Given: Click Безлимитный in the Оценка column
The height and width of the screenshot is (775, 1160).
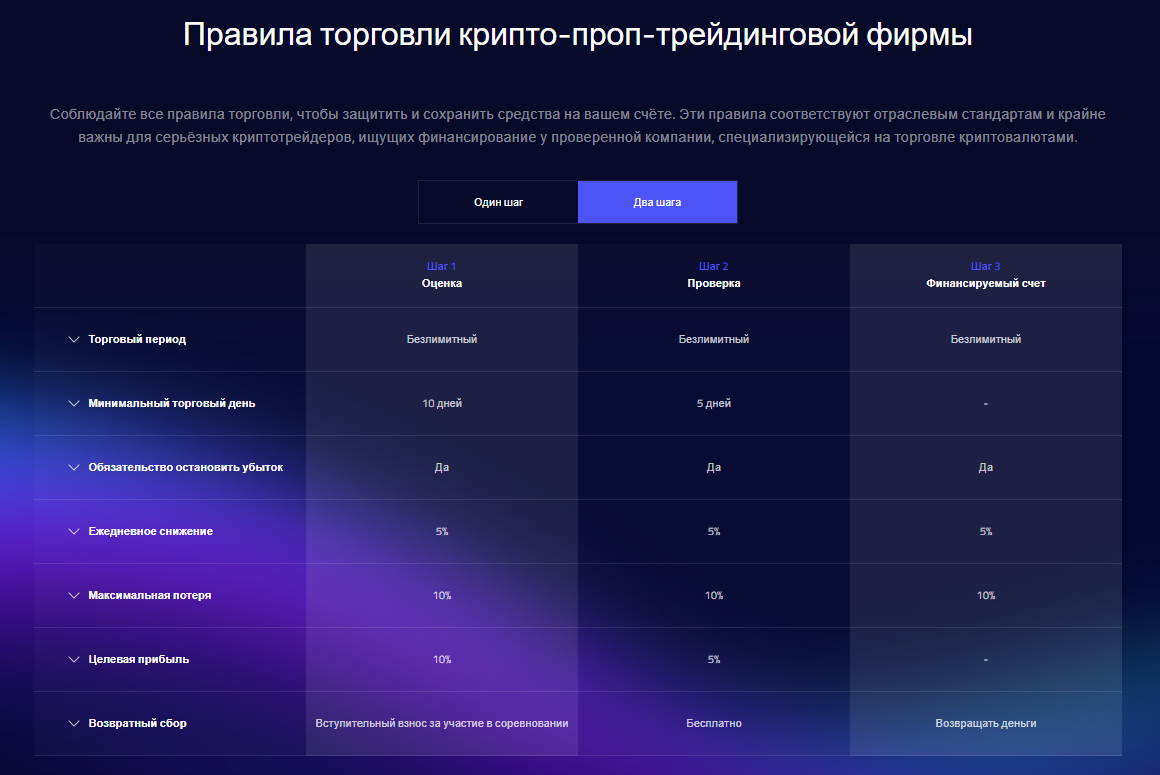Looking at the screenshot, I should point(442,339).
